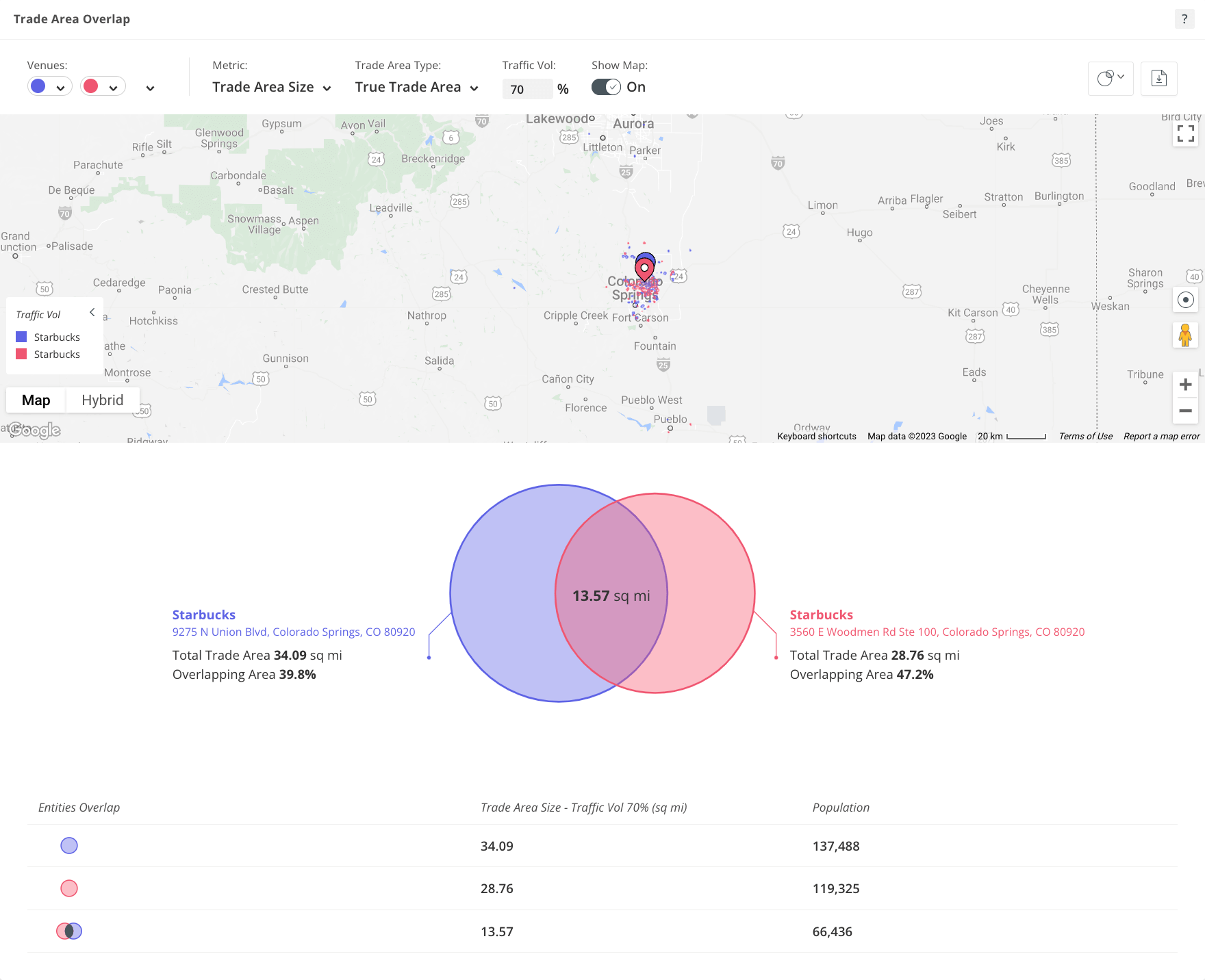Viewport: 1205px width, 980px height.
Task: Open the help question mark icon
Action: tap(1184, 18)
